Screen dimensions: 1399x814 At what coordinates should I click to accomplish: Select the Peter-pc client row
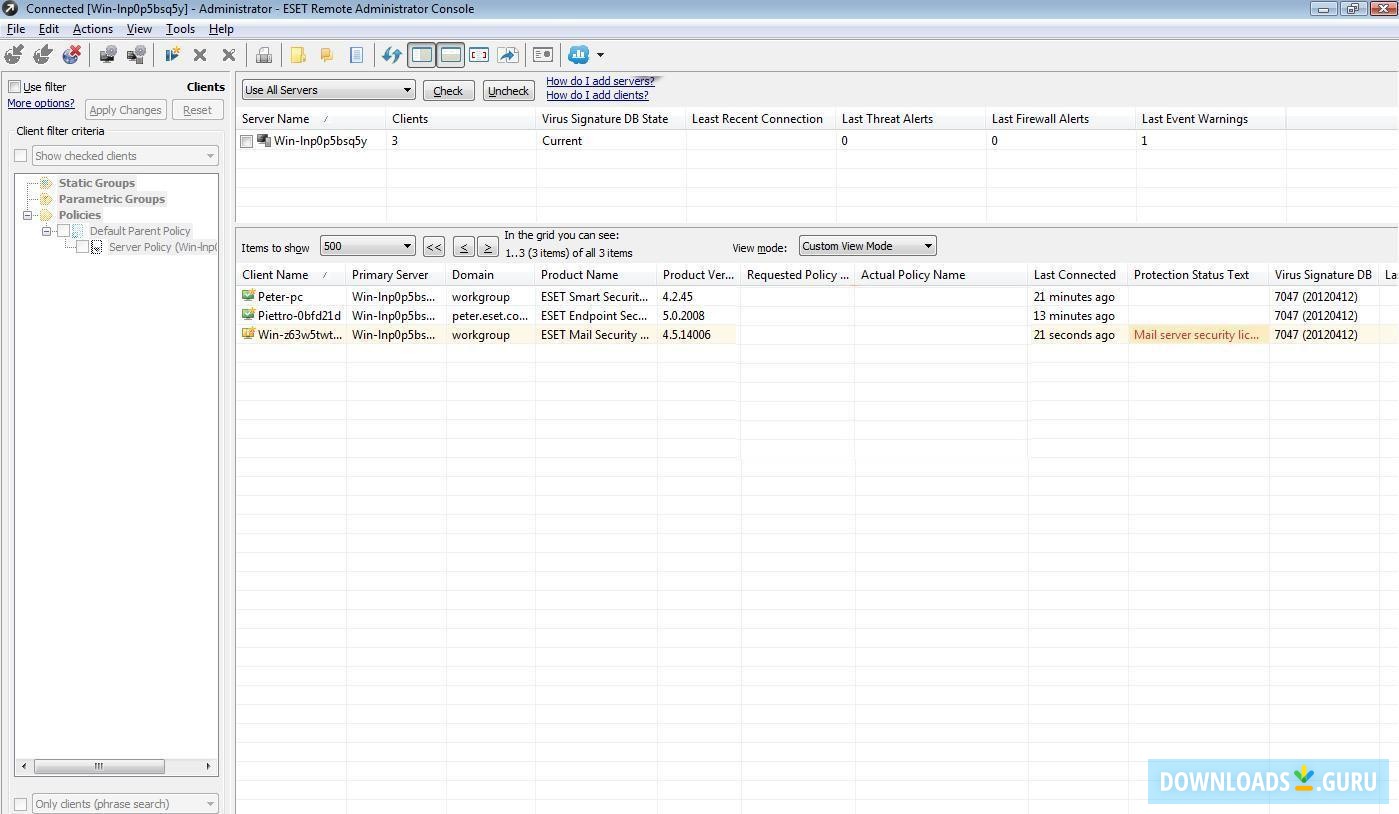tap(280, 297)
